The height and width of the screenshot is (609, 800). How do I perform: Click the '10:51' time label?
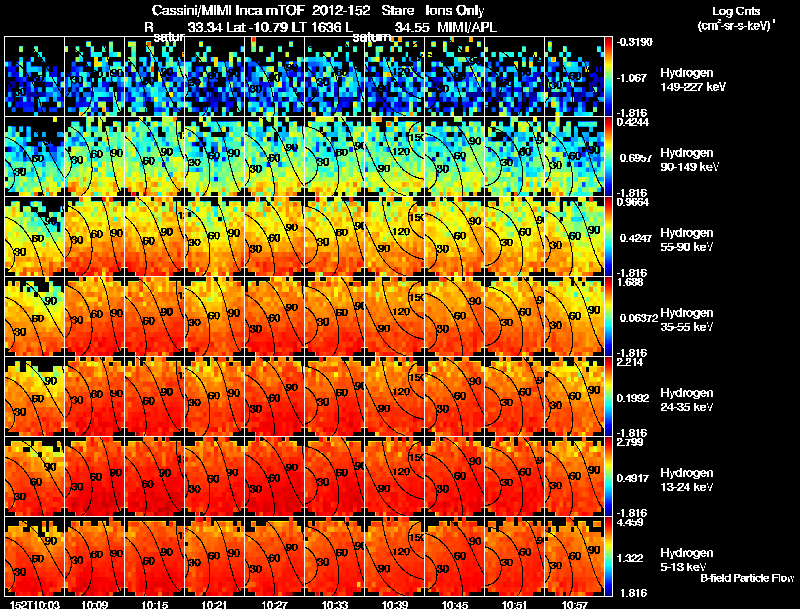[515, 604]
